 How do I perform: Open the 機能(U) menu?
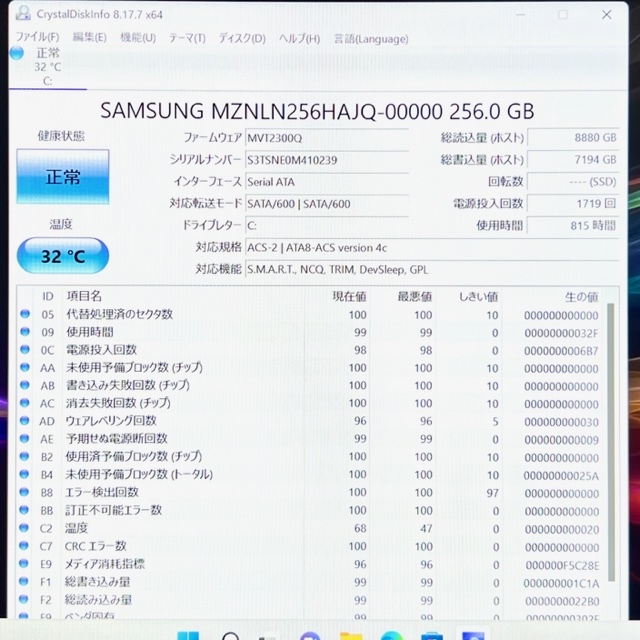(x=138, y=38)
